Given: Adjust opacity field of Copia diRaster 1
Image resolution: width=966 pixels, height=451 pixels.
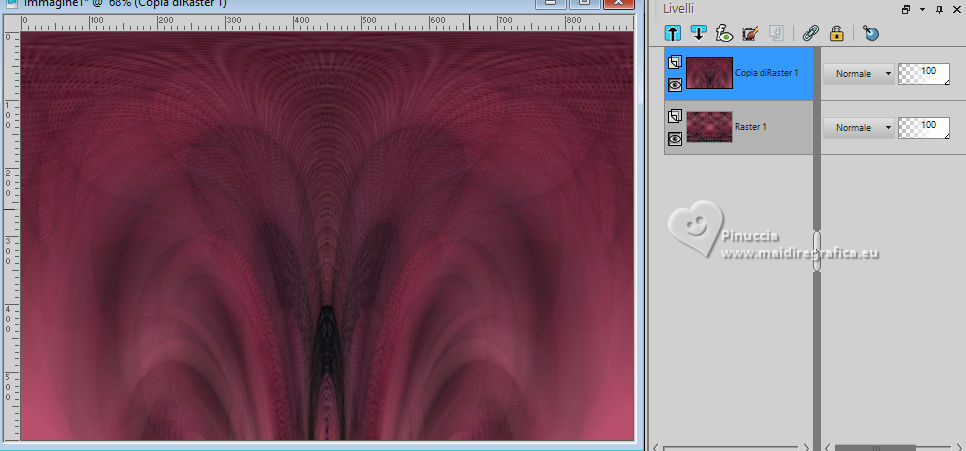Looking at the screenshot, I should tap(923, 73).
